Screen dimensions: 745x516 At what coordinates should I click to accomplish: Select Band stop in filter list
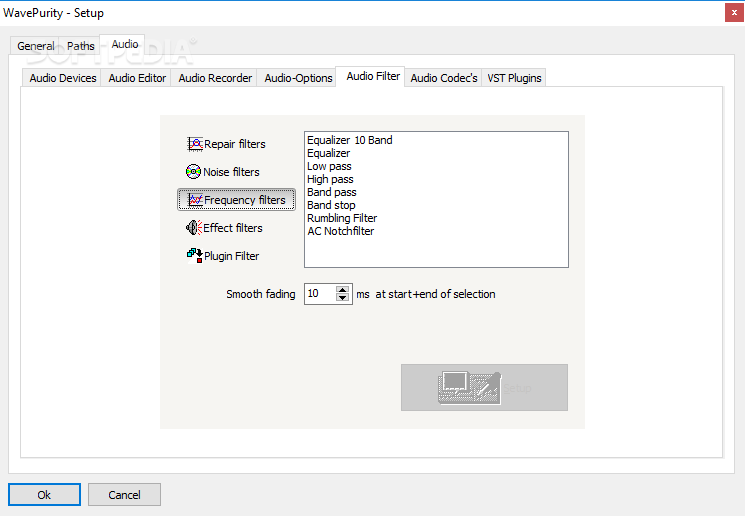[x=331, y=205]
